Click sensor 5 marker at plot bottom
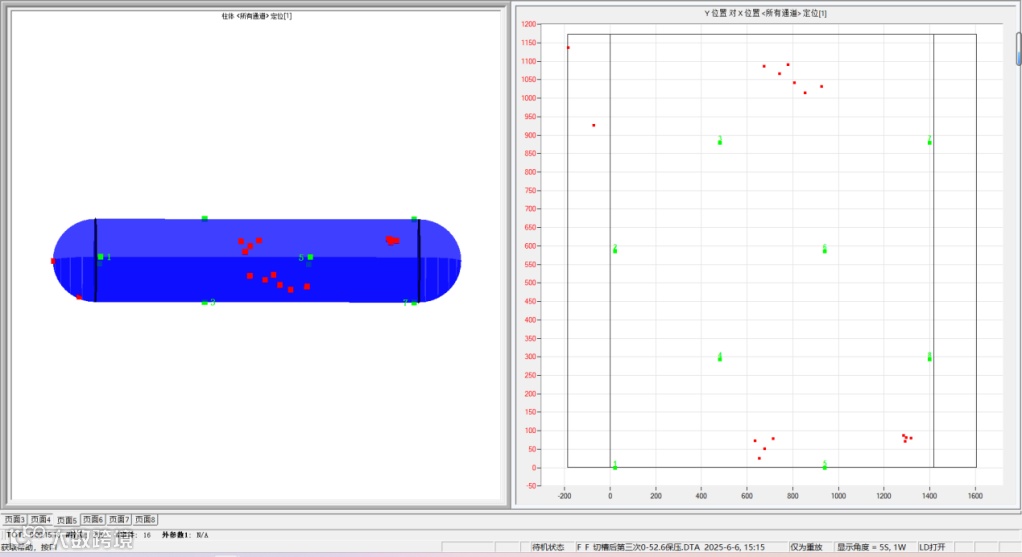 pos(825,466)
